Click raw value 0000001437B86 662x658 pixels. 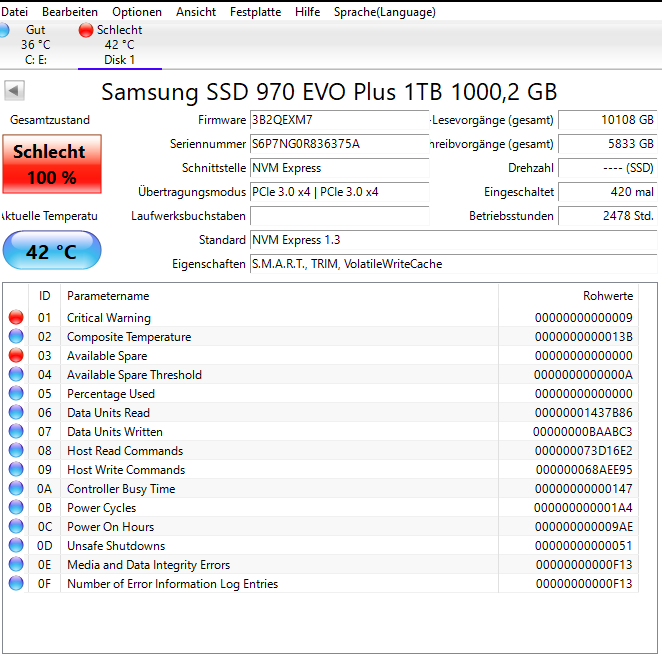click(583, 413)
